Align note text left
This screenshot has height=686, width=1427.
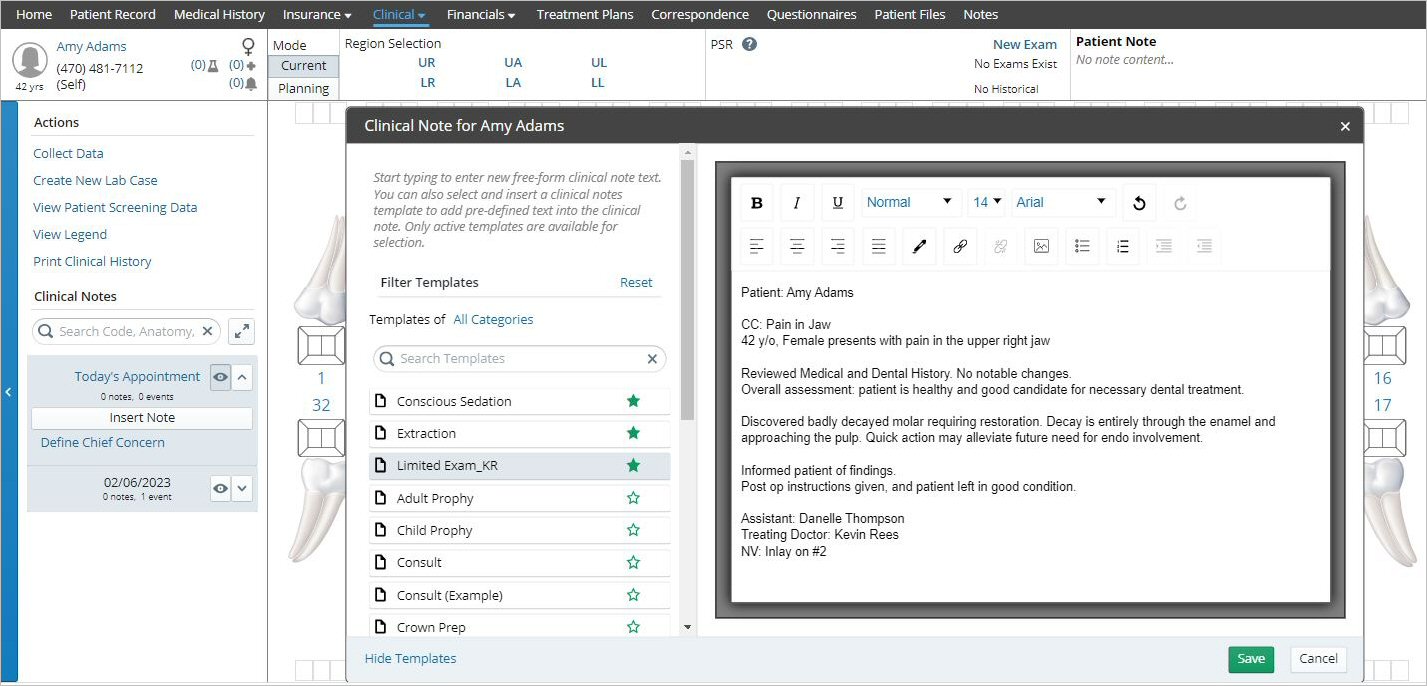coord(757,246)
